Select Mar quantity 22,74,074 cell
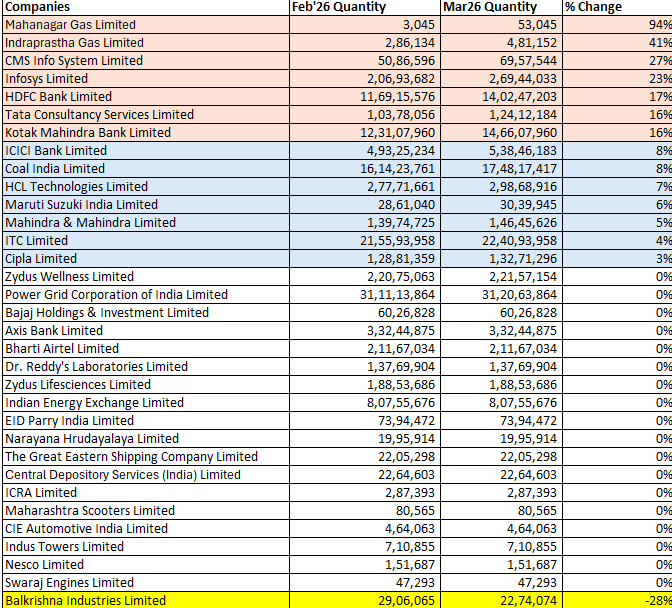The height and width of the screenshot is (608, 672). tap(501, 600)
